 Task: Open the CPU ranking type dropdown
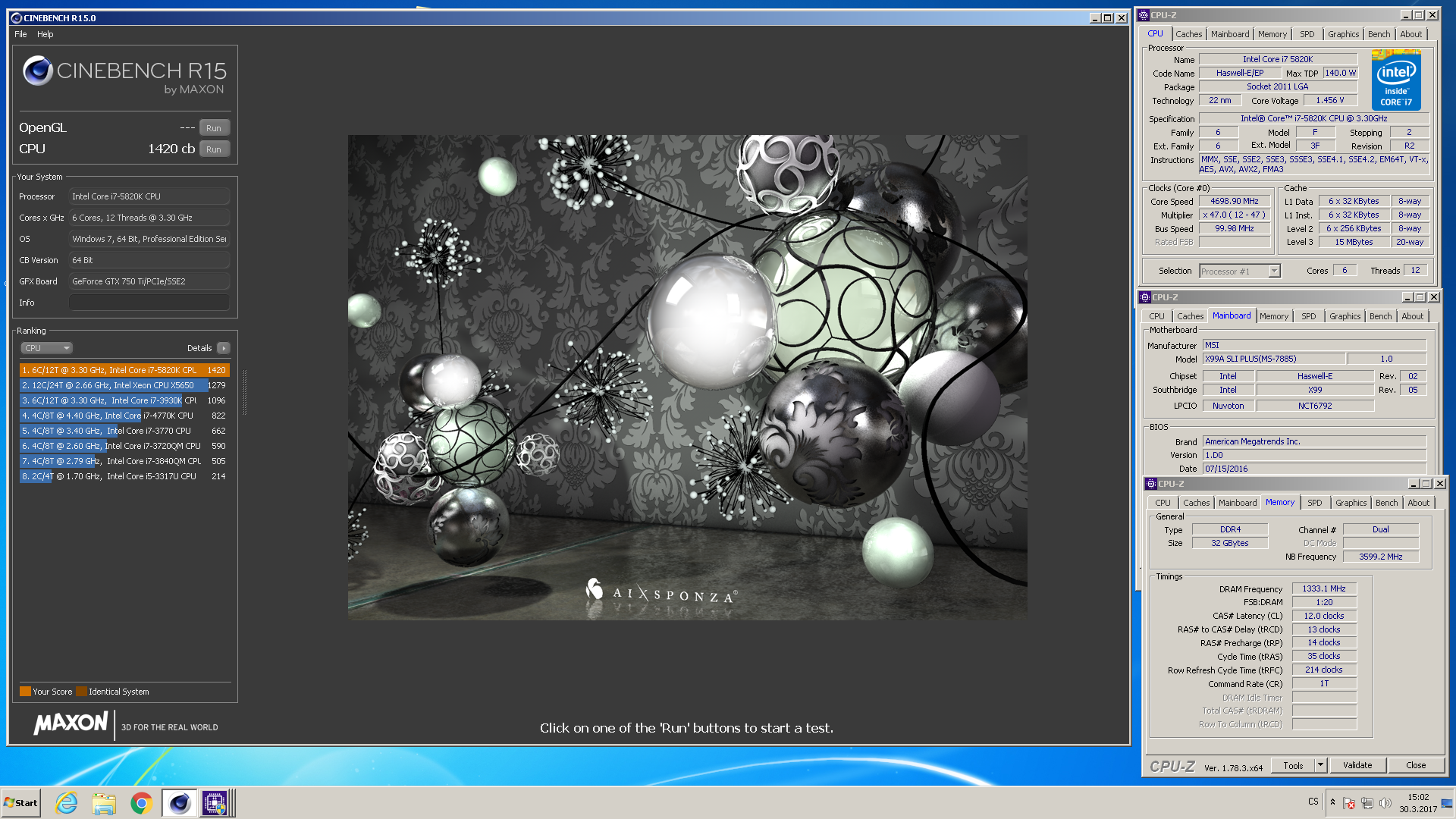pos(46,348)
